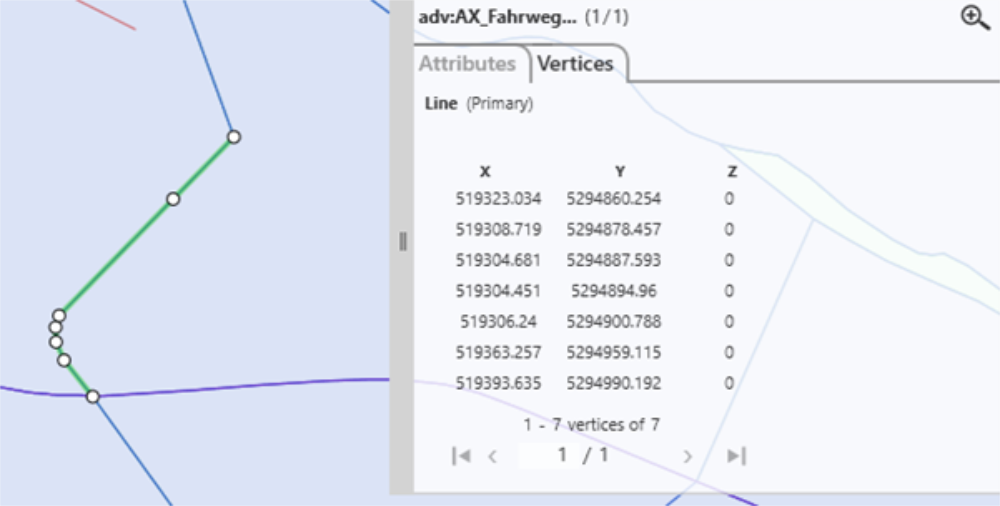Select Y value 5294878.457
The image size is (1000, 506).
(x=614, y=230)
